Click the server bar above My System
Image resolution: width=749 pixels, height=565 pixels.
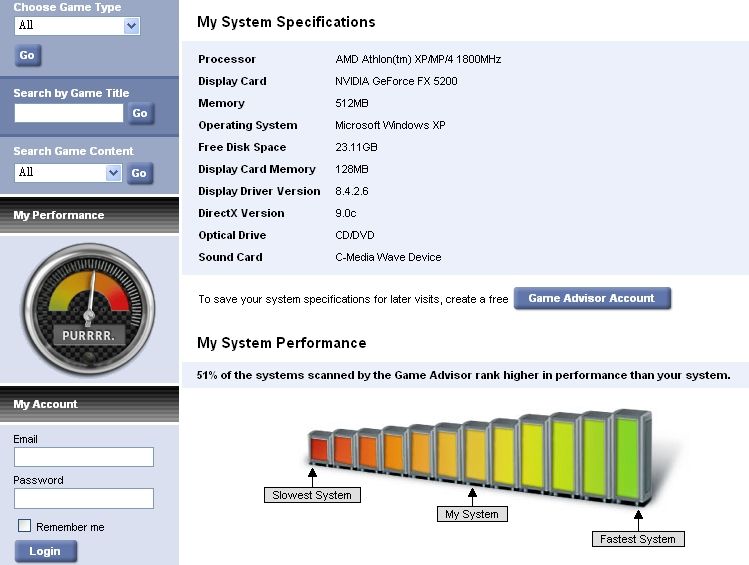[475, 451]
